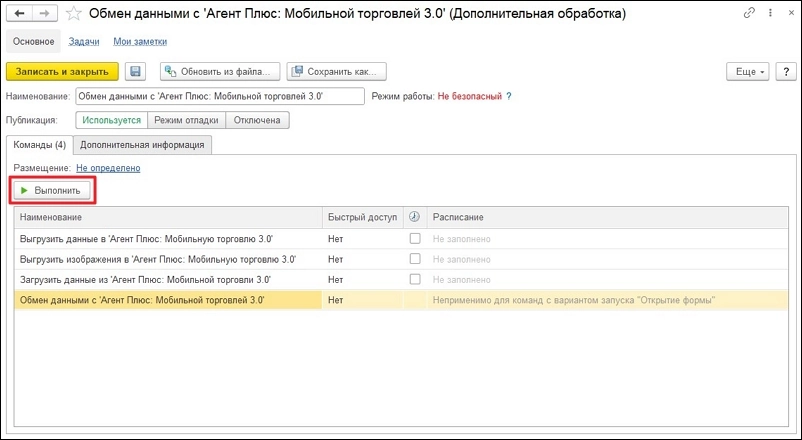802x440 pixels.
Task: Toggle schedule checkbox for Выгрузить данные row
Action: coord(415,238)
